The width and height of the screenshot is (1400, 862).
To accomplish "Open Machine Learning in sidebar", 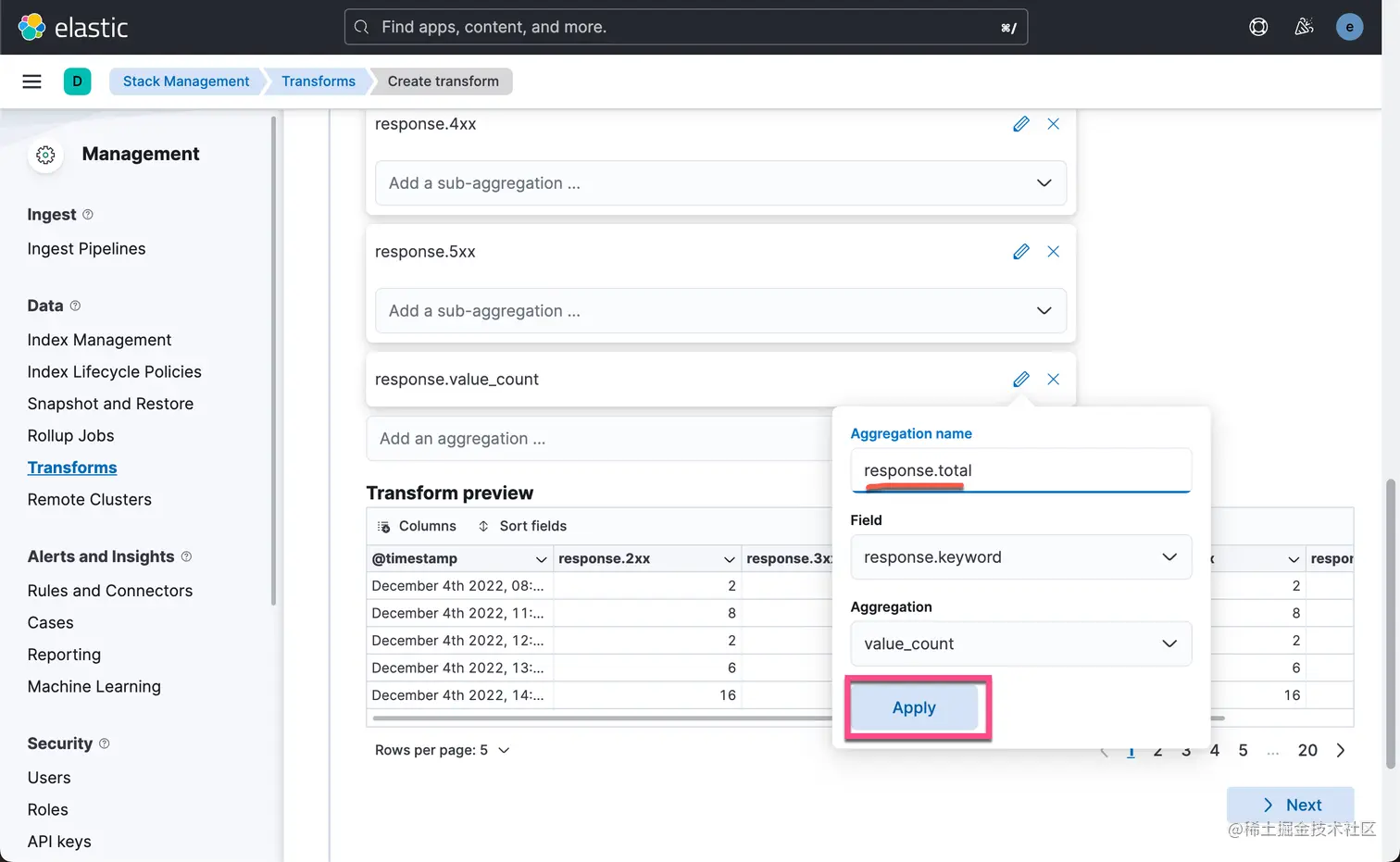I will pos(94,687).
